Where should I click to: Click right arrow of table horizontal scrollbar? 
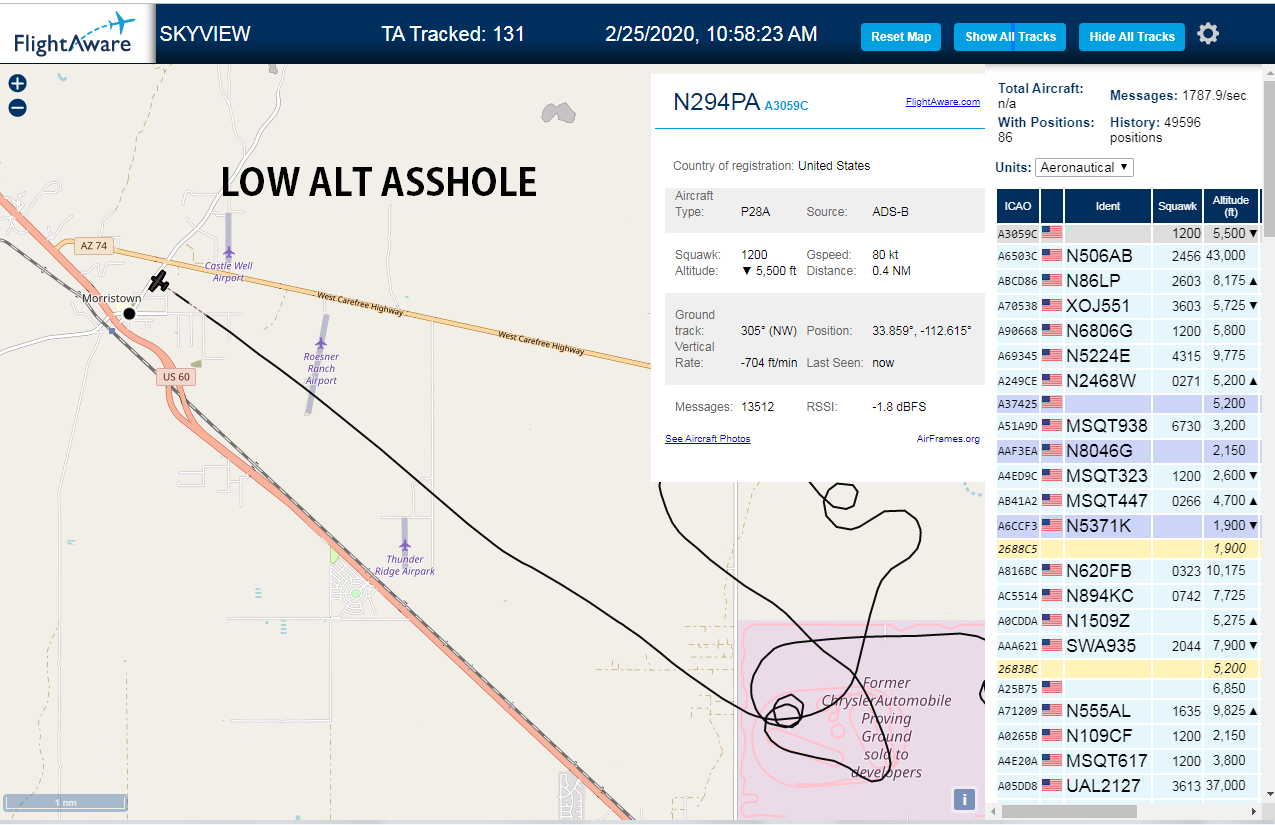(1255, 811)
